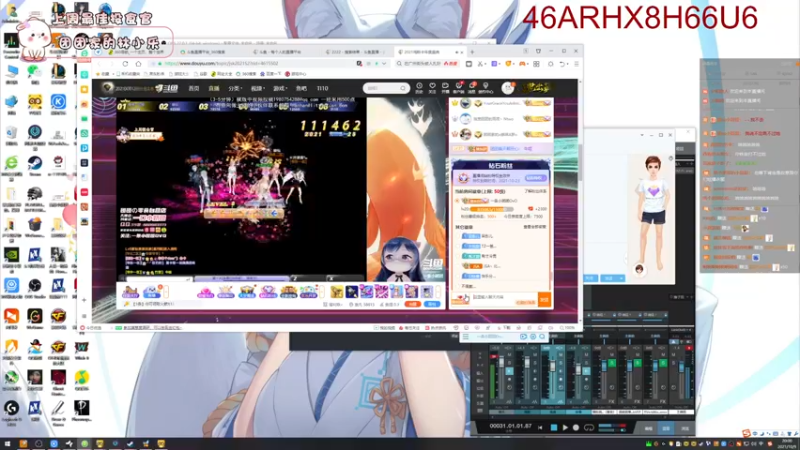
Task: Click the Douyu 开播 icon
Action: point(445,88)
